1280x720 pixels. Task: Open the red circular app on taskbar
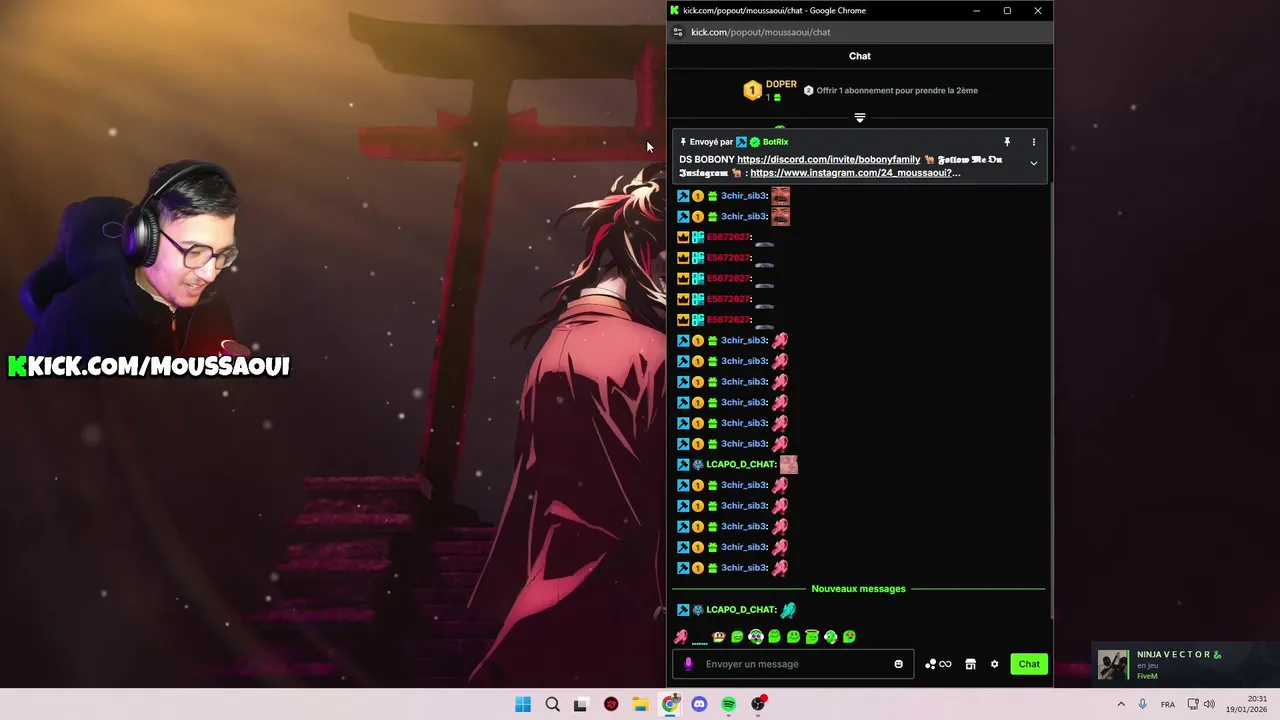point(611,704)
